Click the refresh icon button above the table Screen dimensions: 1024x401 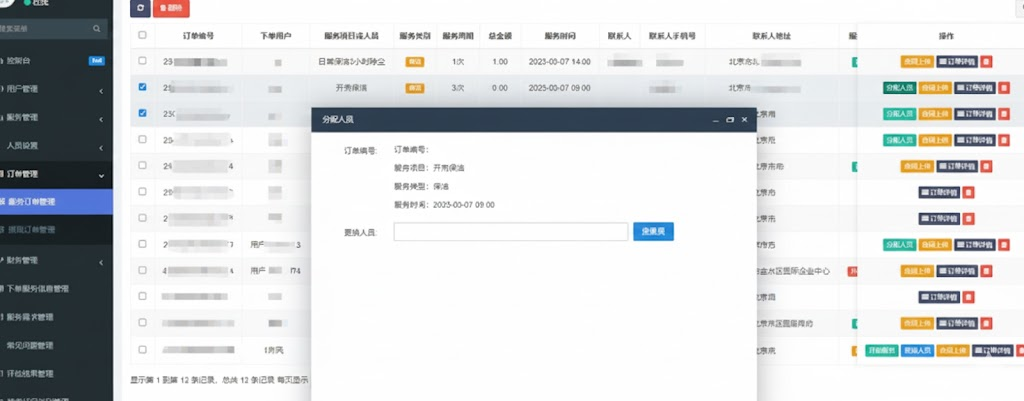[141, 8]
